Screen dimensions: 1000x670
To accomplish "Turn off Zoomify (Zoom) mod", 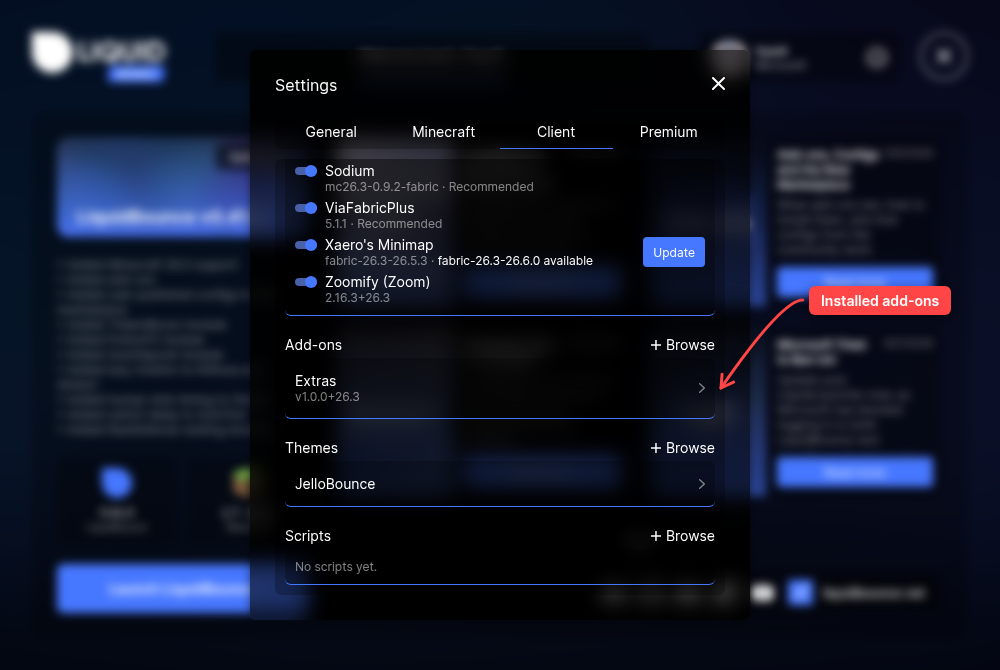I will pos(306,282).
